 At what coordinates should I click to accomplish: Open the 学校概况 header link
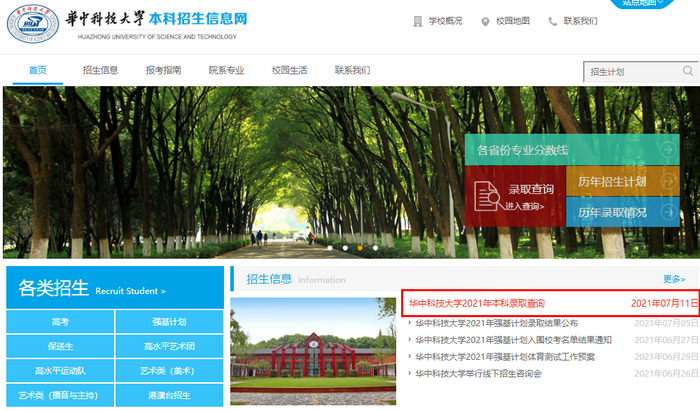pyautogui.click(x=445, y=21)
